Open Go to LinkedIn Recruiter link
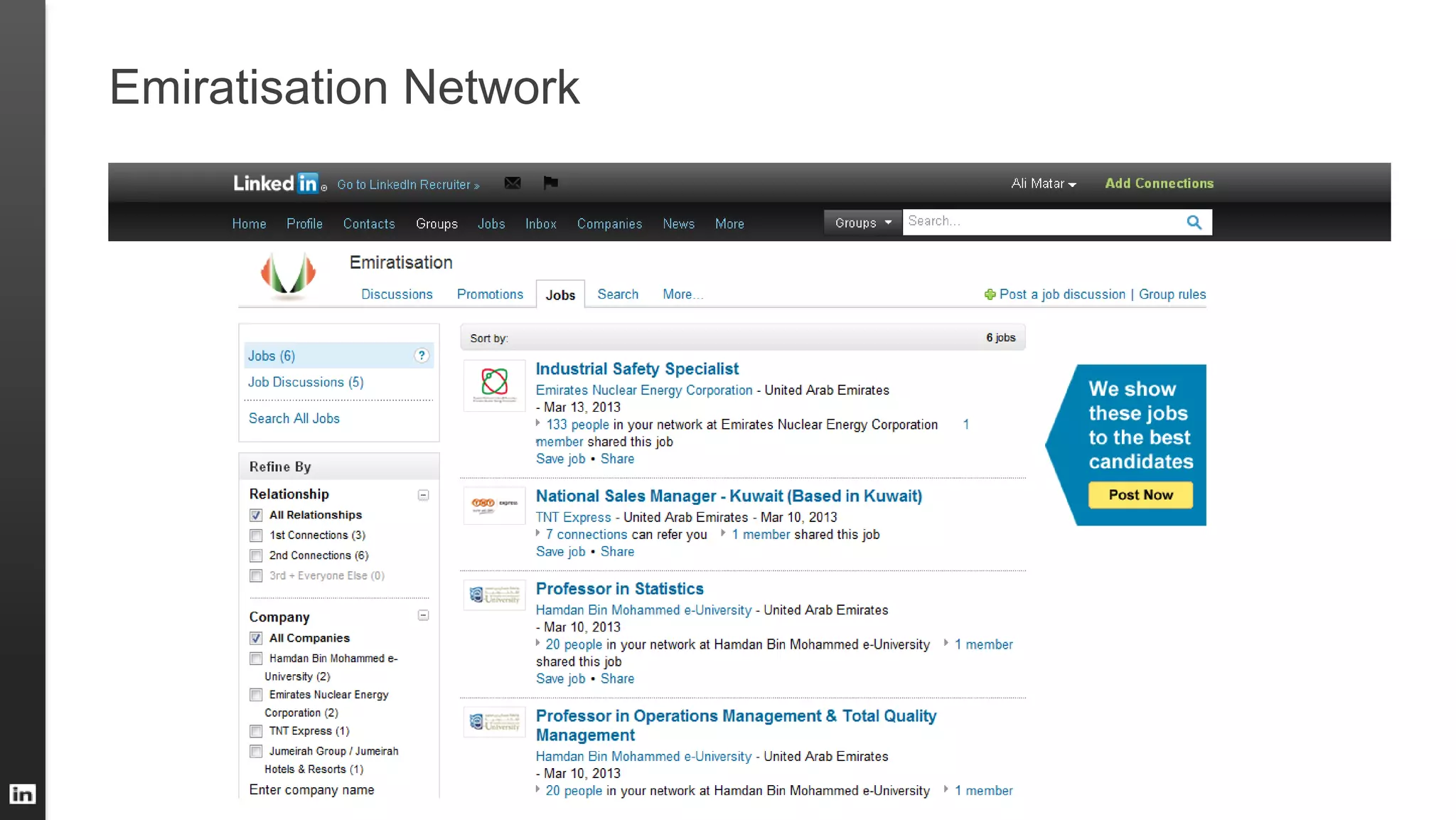 (x=408, y=184)
